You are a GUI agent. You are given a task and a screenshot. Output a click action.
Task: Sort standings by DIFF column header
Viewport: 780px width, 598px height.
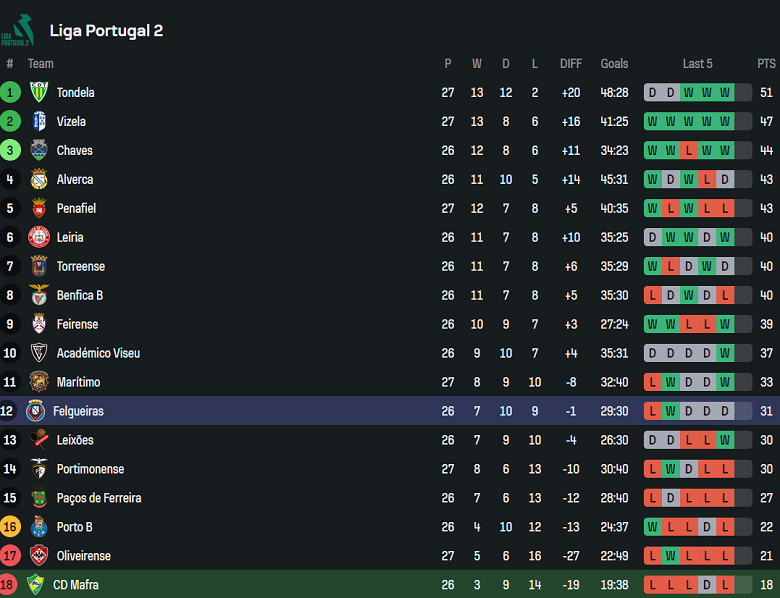click(x=571, y=63)
